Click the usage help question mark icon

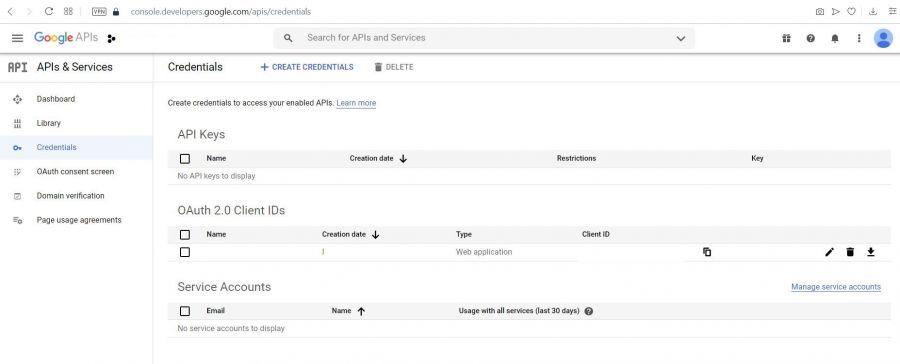click(x=588, y=311)
